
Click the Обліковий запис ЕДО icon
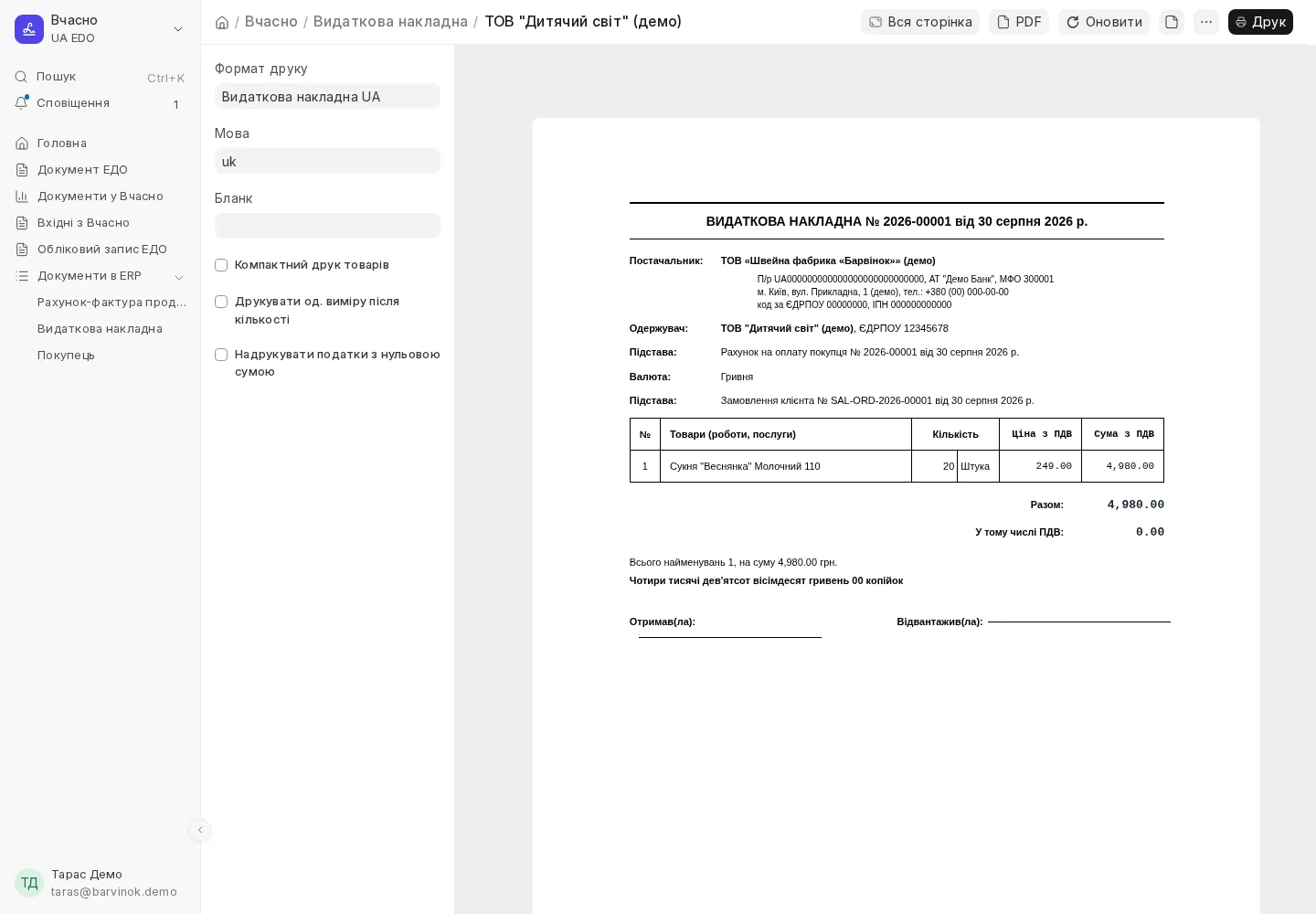pos(22,250)
